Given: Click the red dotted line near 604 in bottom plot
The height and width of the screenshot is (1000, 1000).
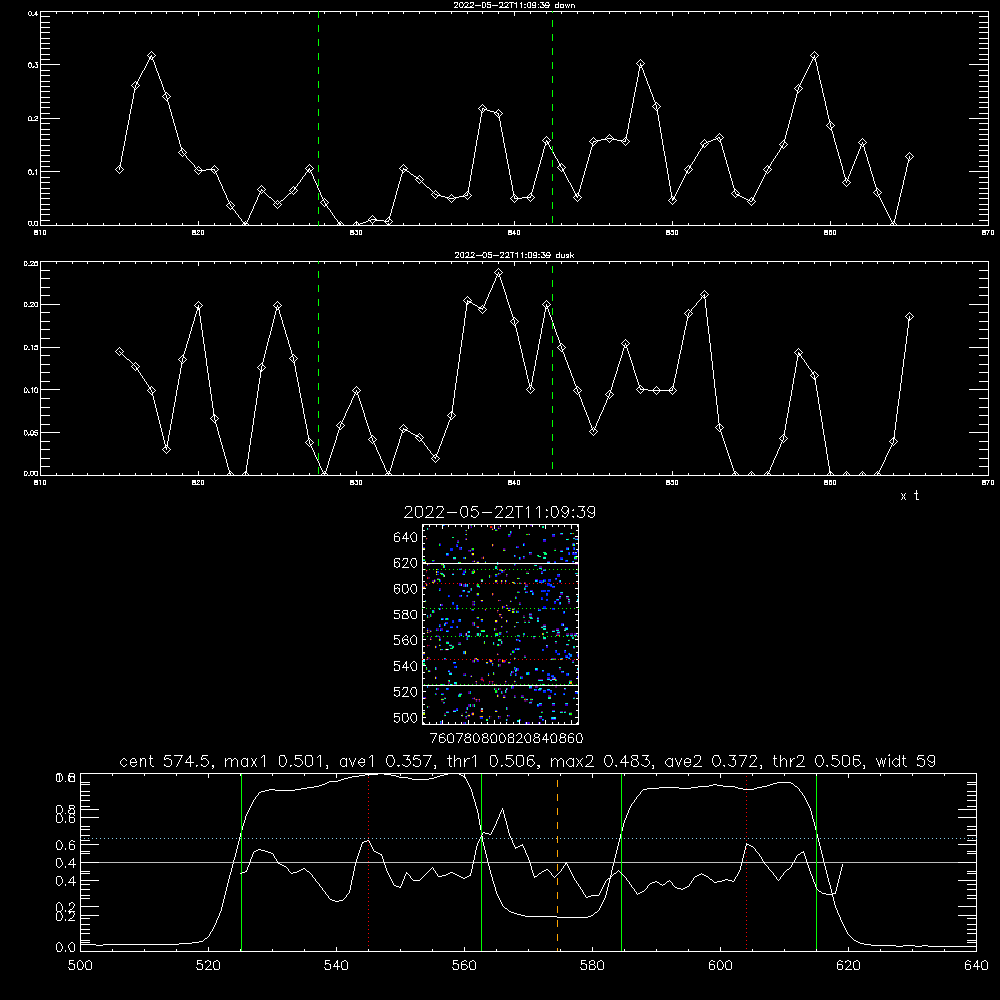Looking at the screenshot, I should click(746, 862).
